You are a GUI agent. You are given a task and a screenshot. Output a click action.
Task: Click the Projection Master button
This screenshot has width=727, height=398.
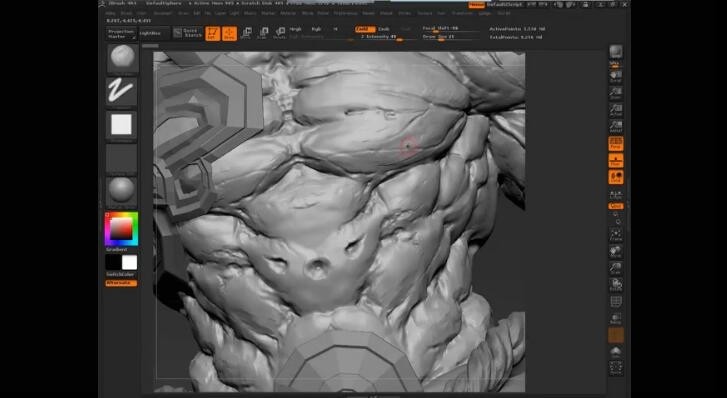pos(121,33)
